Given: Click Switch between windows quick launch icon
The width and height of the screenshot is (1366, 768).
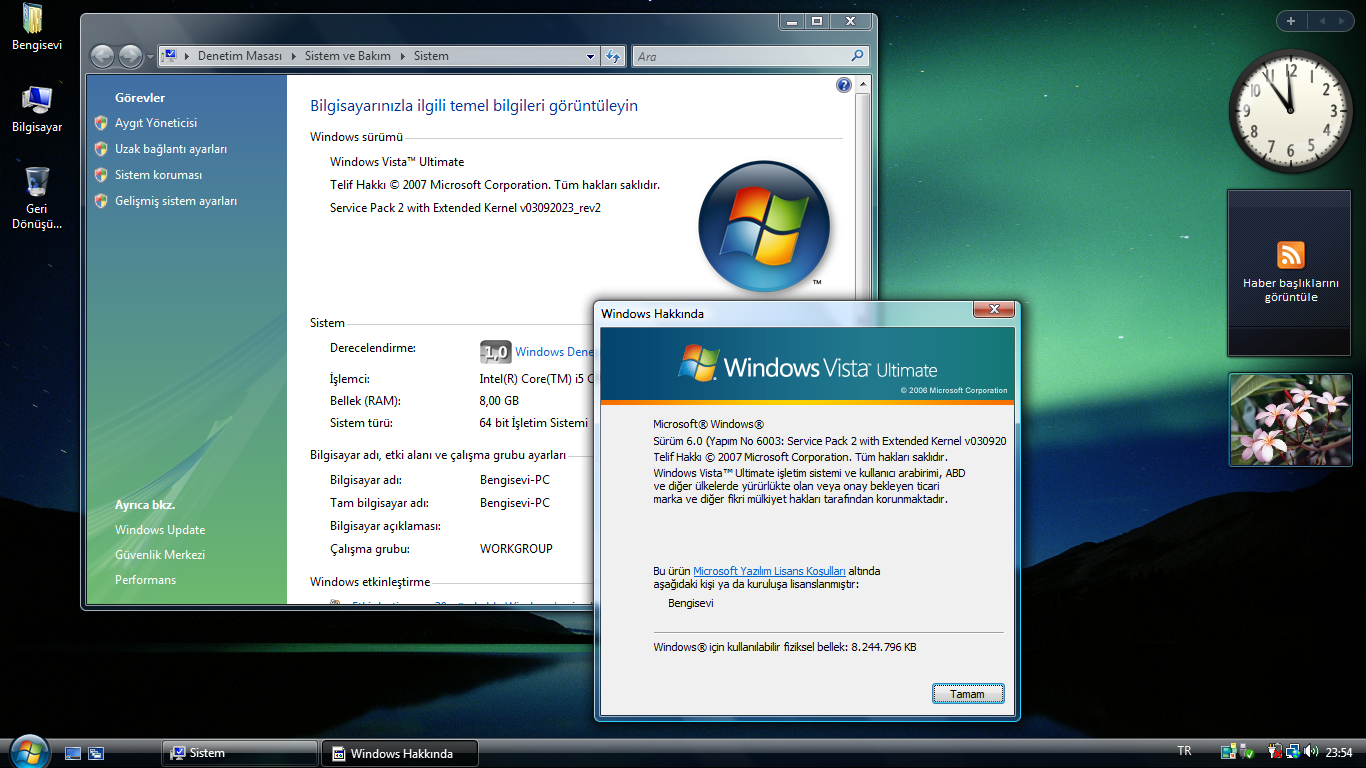Looking at the screenshot, I should pyautogui.click(x=96, y=753).
